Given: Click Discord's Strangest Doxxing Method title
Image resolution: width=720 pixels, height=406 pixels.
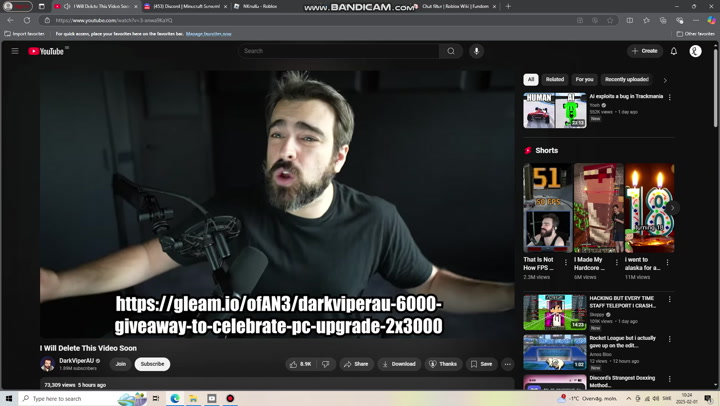Looking at the screenshot, I should [x=622, y=381].
